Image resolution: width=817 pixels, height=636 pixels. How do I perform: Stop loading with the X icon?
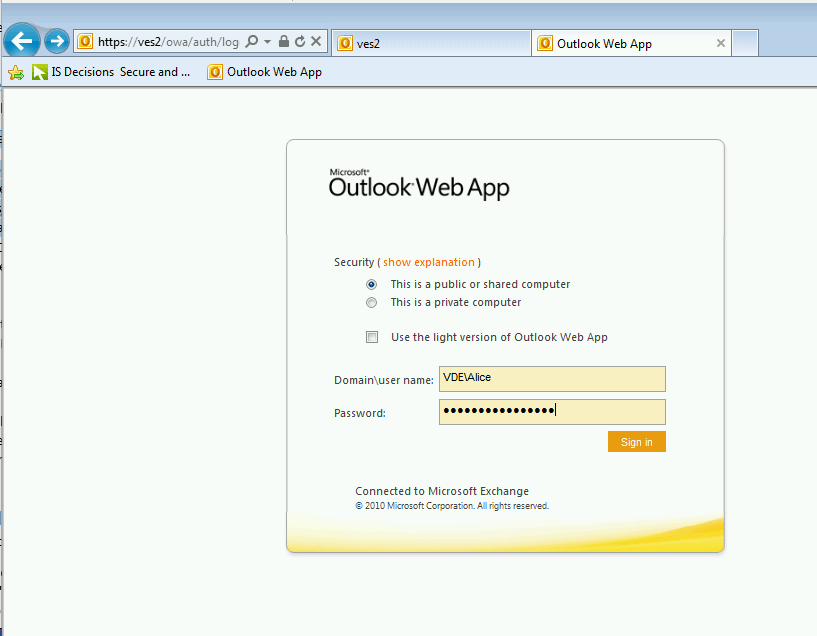point(316,41)
